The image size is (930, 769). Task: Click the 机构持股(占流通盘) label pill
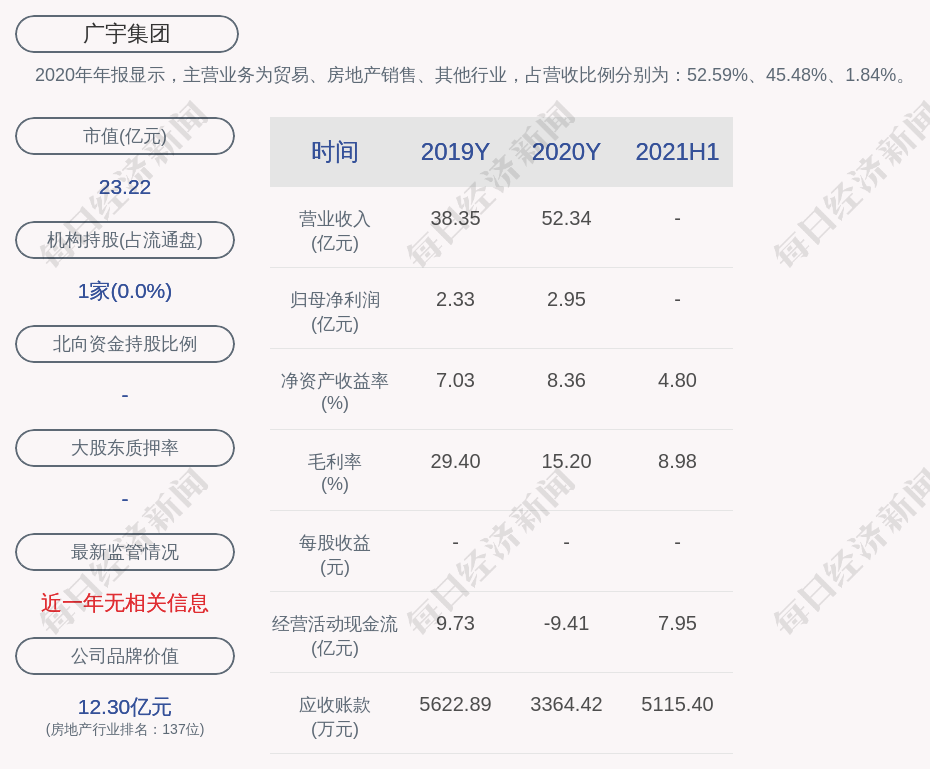(x=125, y=240)
